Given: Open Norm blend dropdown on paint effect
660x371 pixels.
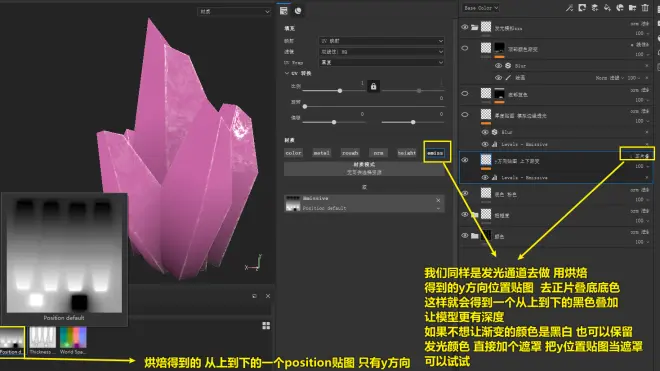Looking at the screenshot, I should click(610, 78).
